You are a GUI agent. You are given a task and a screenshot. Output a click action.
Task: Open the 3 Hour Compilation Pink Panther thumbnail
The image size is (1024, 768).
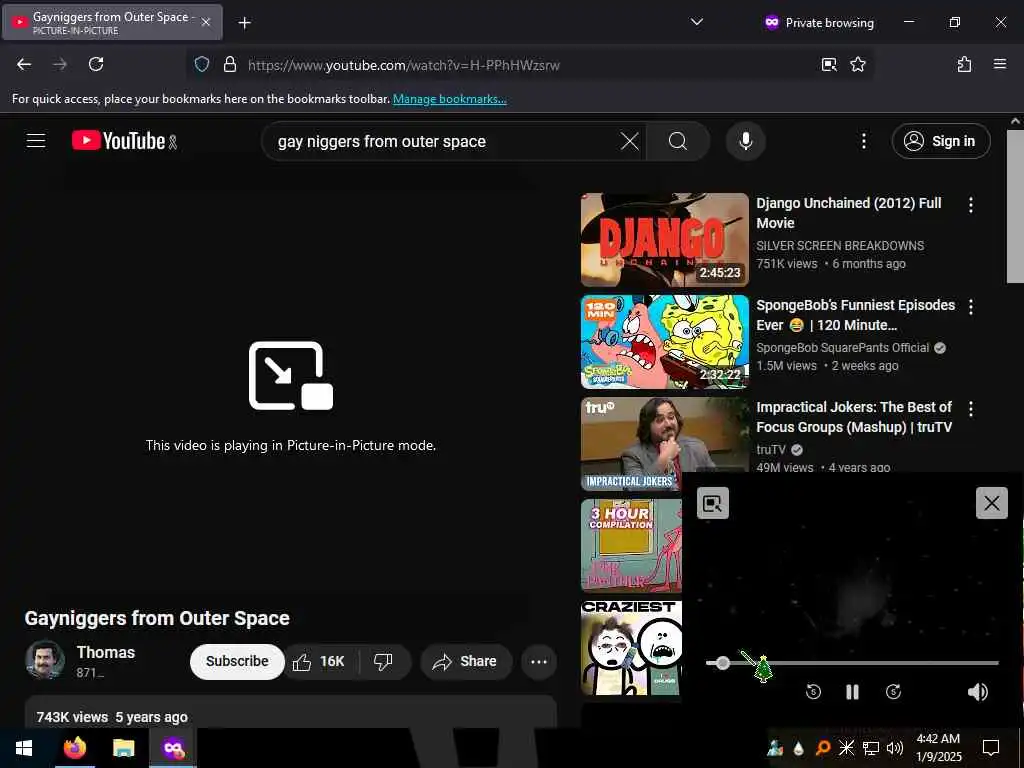tap(631, 545)
